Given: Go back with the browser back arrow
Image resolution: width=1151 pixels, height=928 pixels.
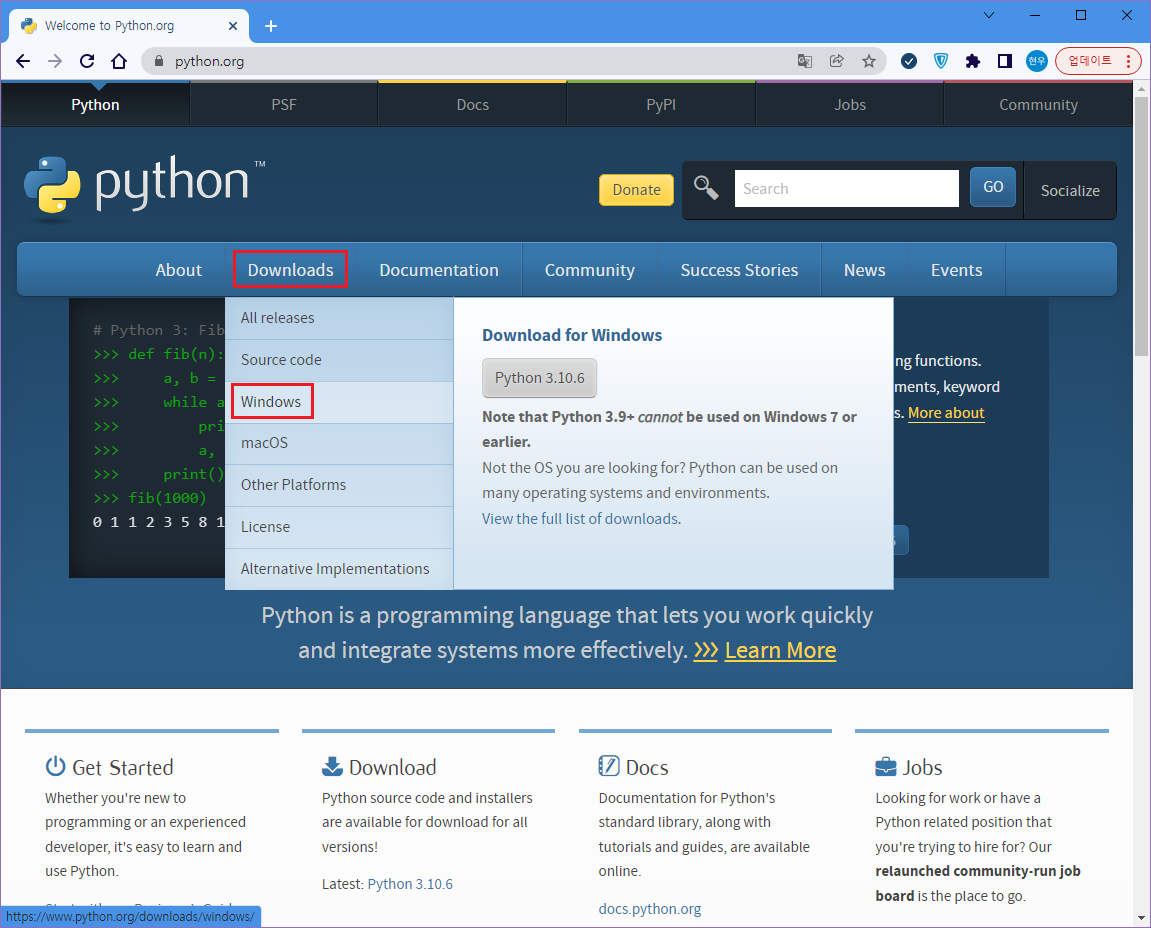Looking at the screenshot, I should click(x=23, y=61).
